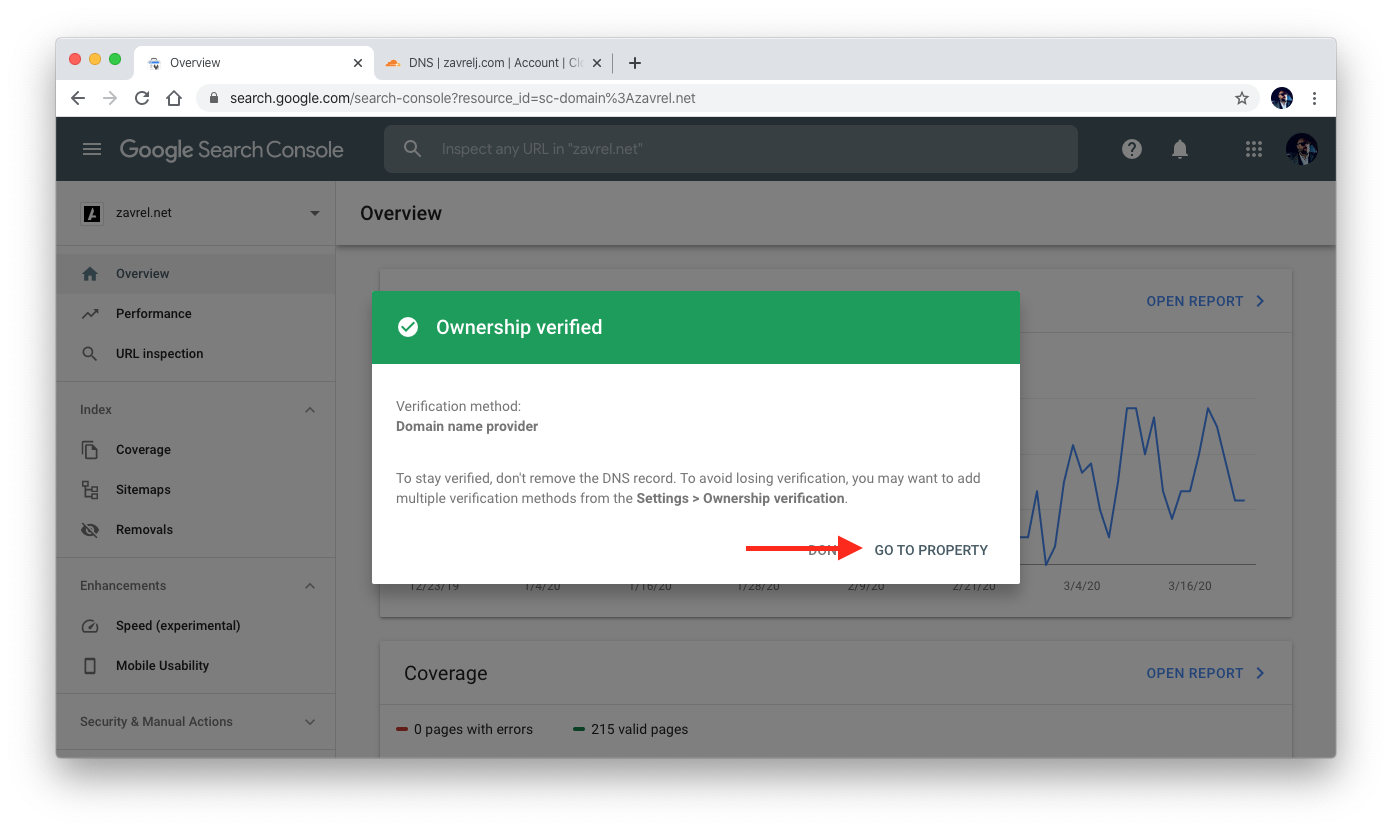Open the Coverage report link
The height and width of the screenshot is (832, 1392).
pyautogui.click(x=1205, y=673)
